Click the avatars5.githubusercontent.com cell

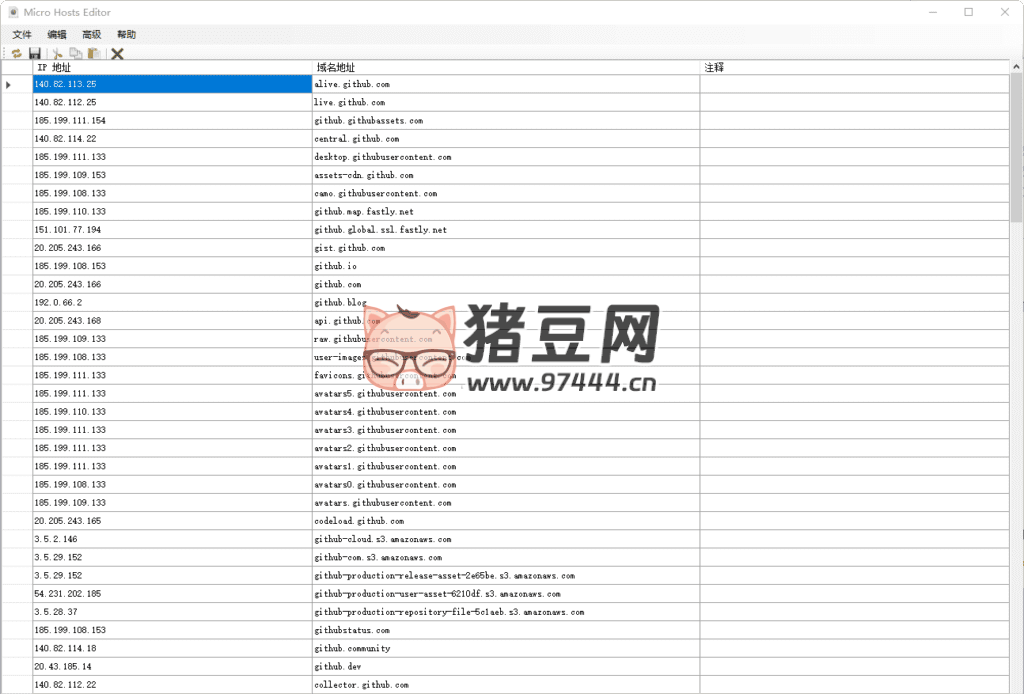pos(505,394)
